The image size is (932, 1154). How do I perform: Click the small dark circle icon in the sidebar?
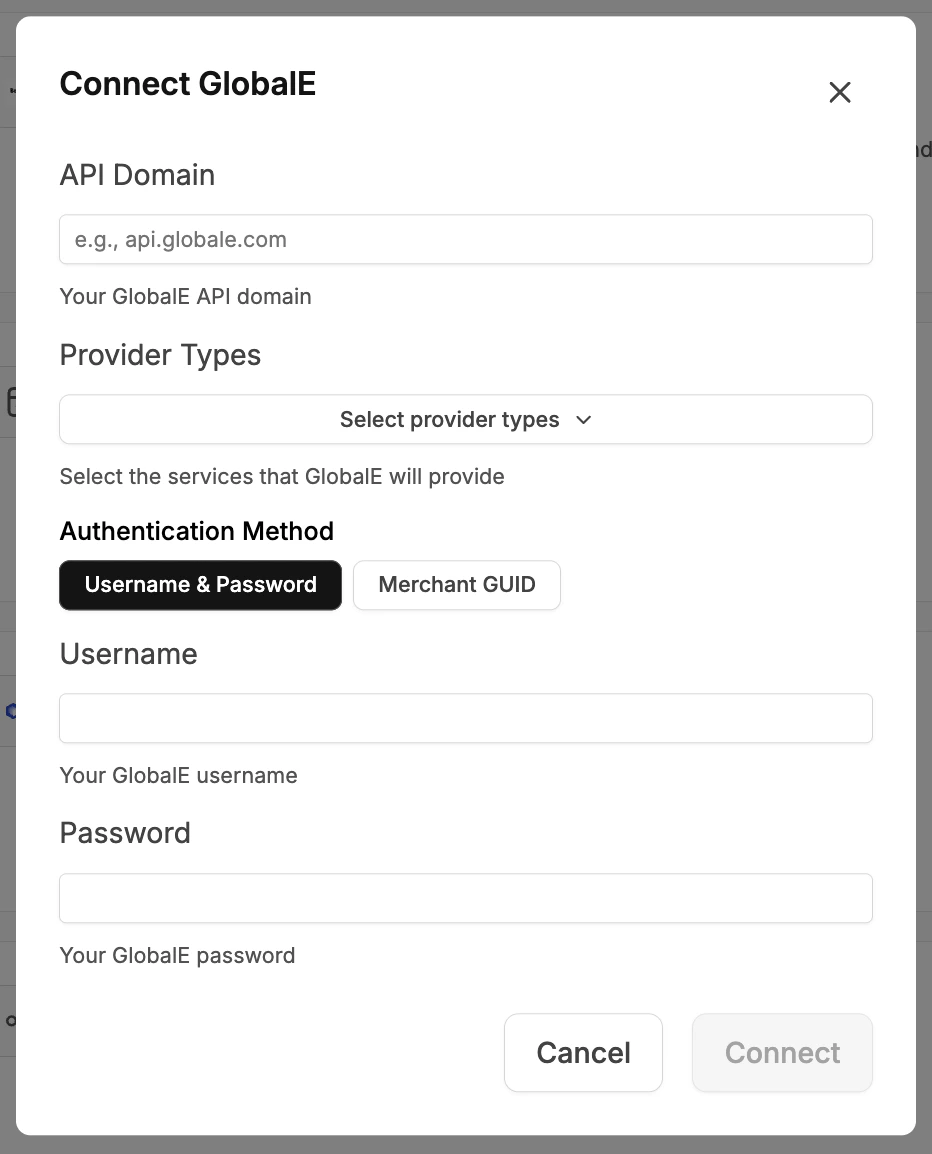point(8,1020)
